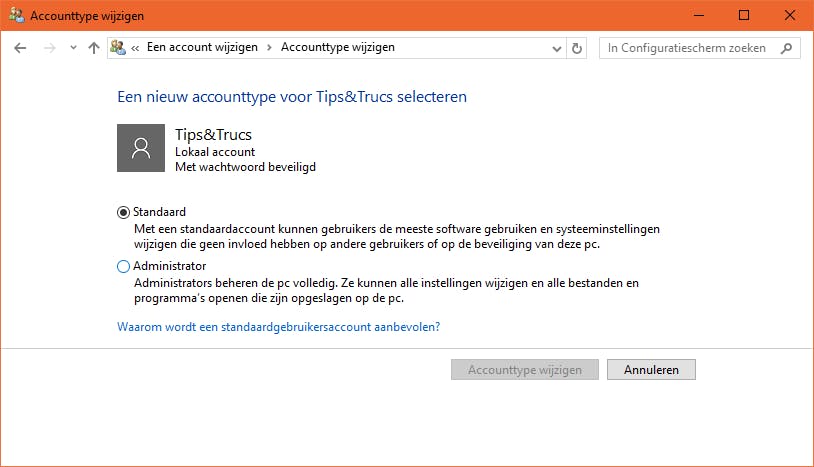The image size is (814, 467).
Task: Go to 'Een account wijzigen' breadcrumb
Action: (x=202, y=47)
